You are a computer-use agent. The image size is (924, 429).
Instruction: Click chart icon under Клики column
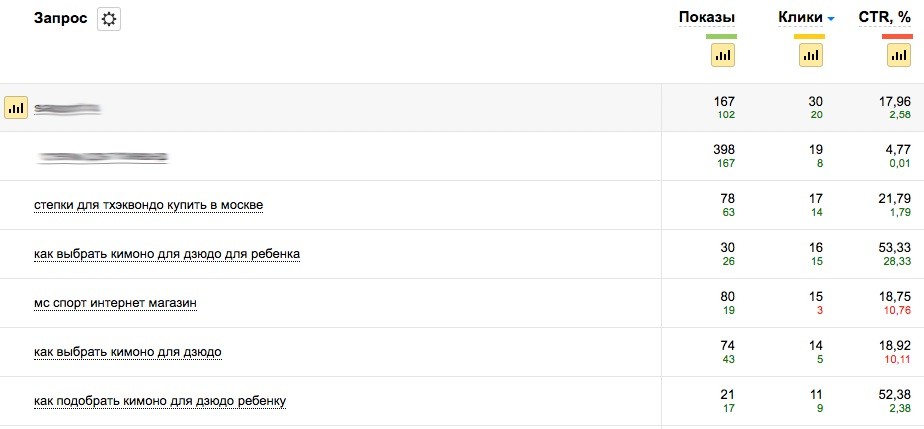pos(810,55)
